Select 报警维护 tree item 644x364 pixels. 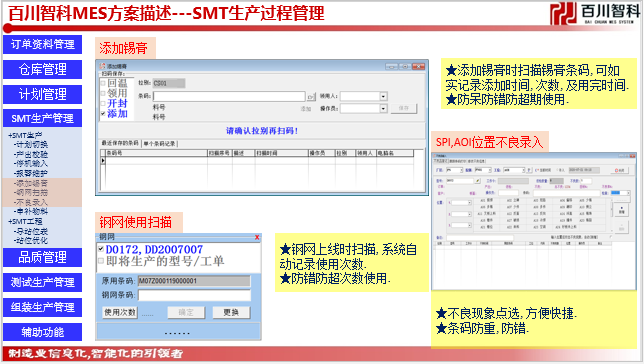pos(31,173)
